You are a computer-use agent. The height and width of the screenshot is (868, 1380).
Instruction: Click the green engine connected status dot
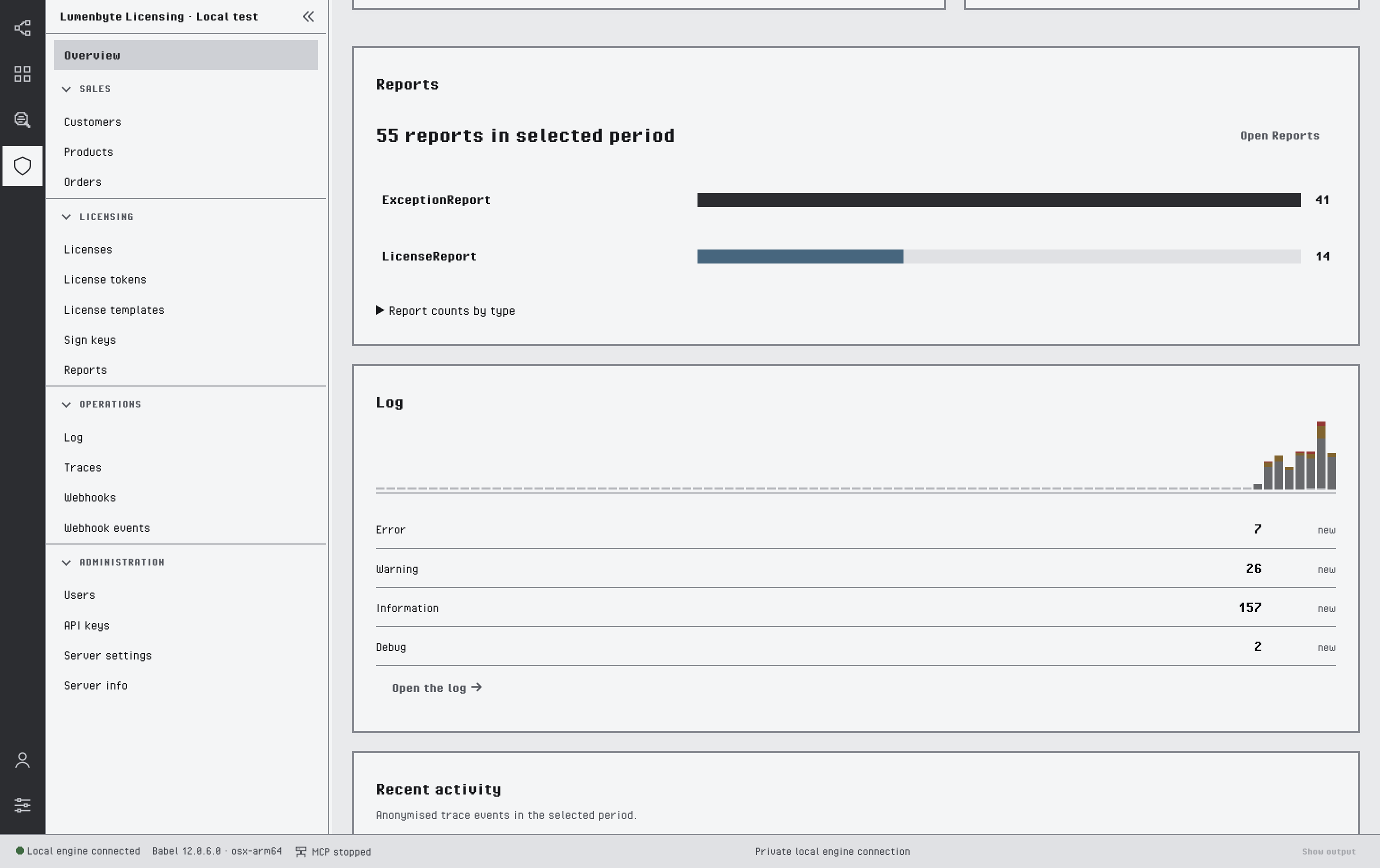coord(19,851)
